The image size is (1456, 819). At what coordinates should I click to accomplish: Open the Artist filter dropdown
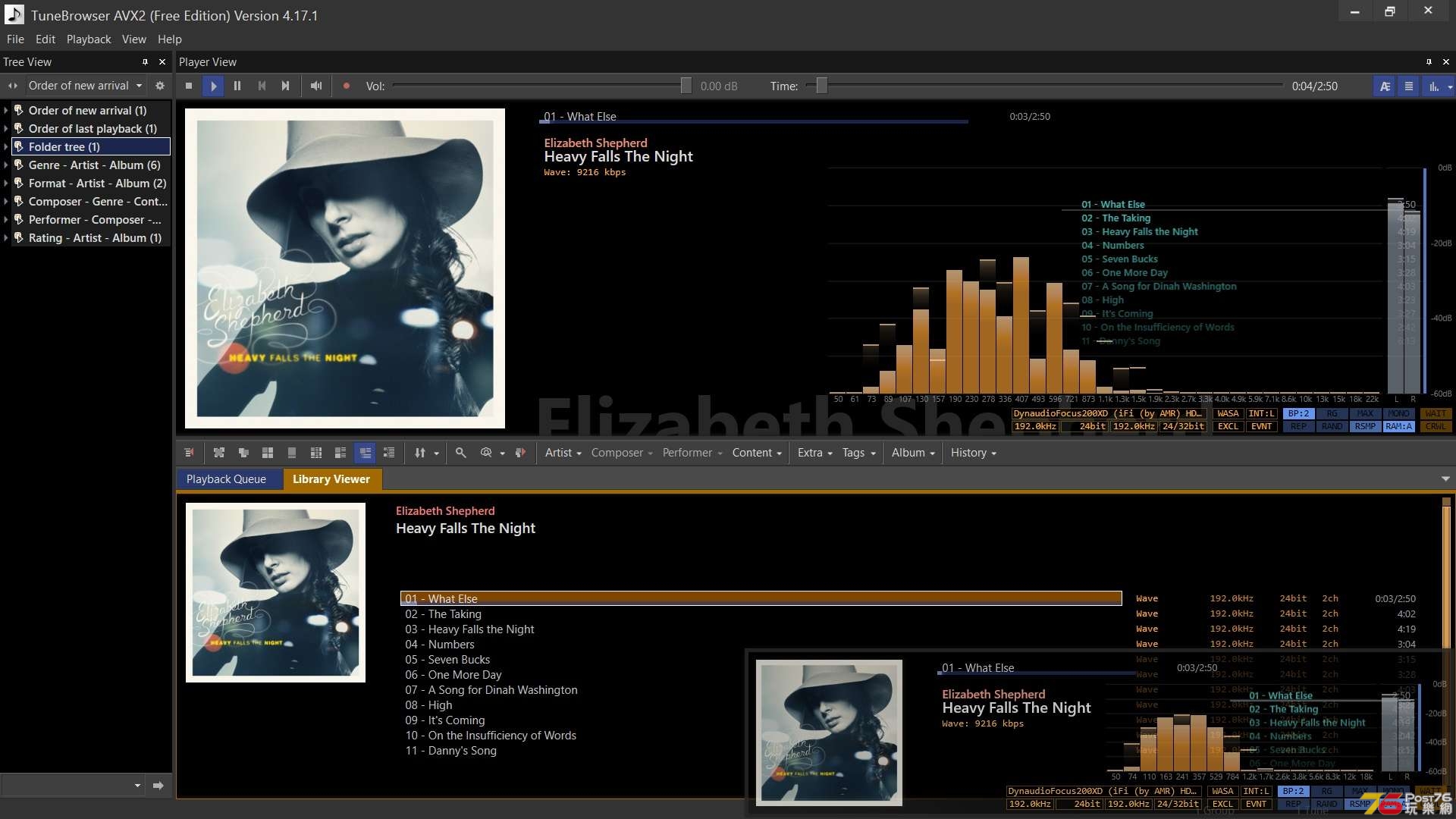[563, 453]
